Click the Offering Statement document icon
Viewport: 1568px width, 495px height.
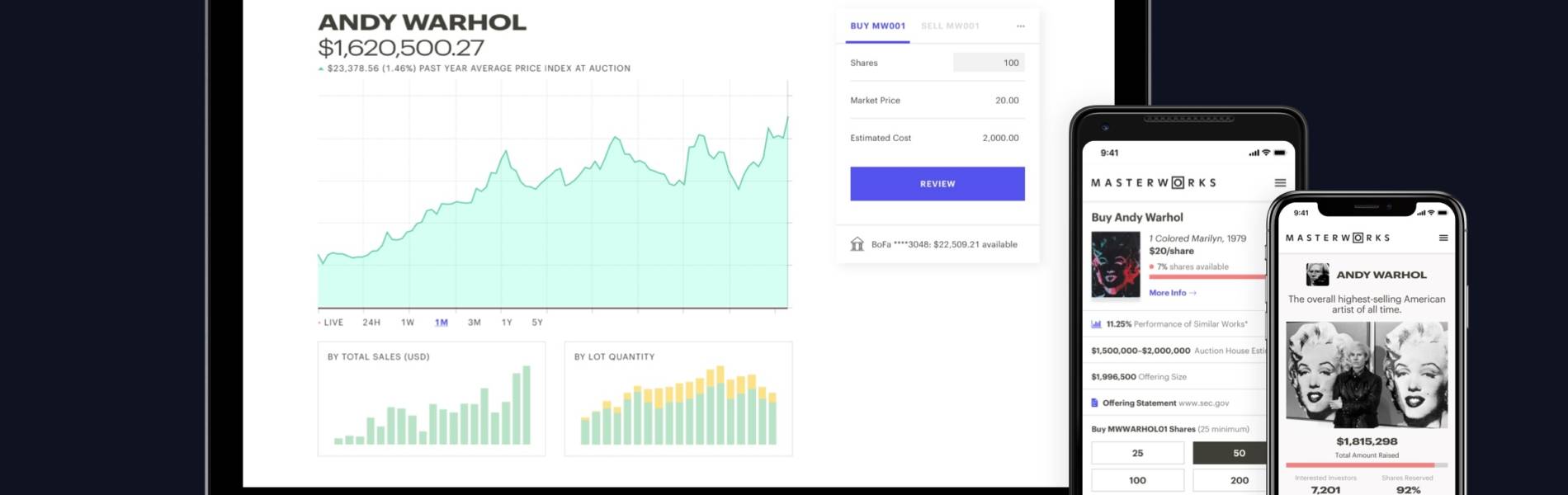point(1095,403)
